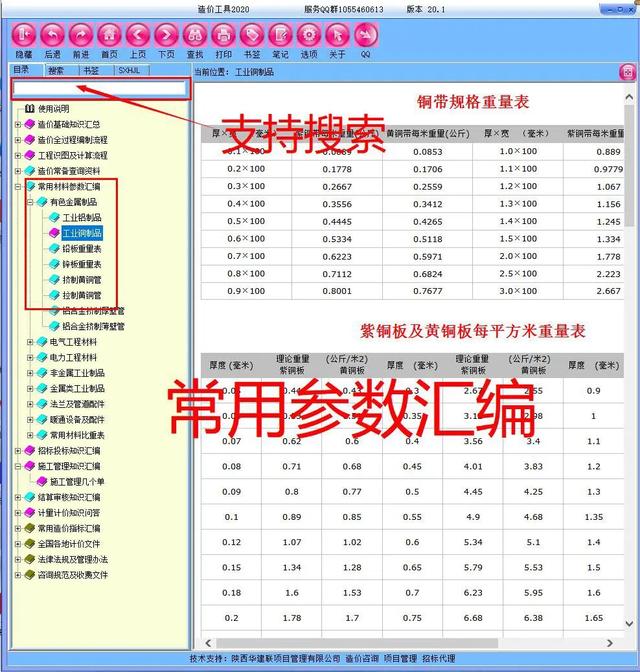Collapse the 常用材料参数汇编 node
The image size is (640, 672).
[18, 186]
